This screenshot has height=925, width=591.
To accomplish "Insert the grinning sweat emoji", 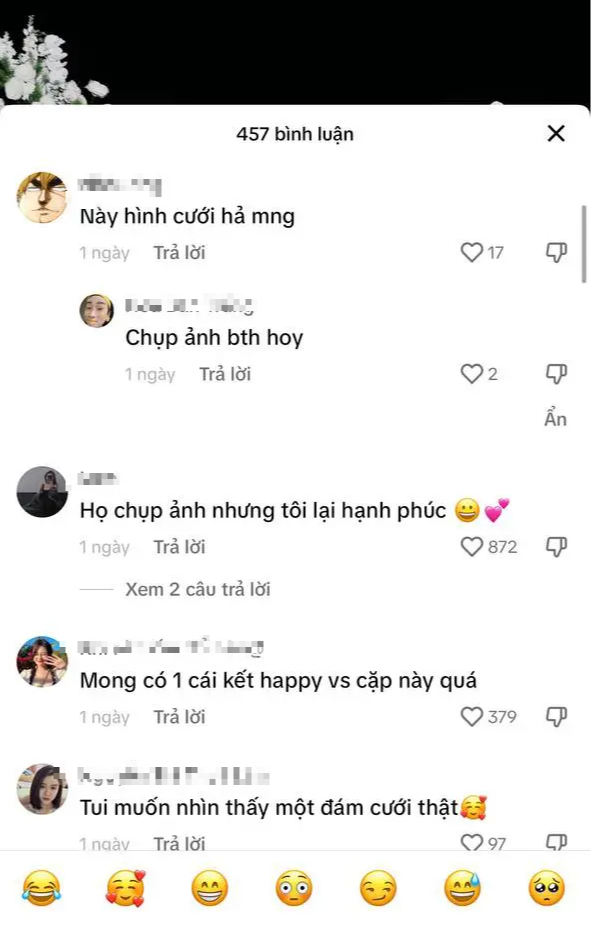I will 462,888.
